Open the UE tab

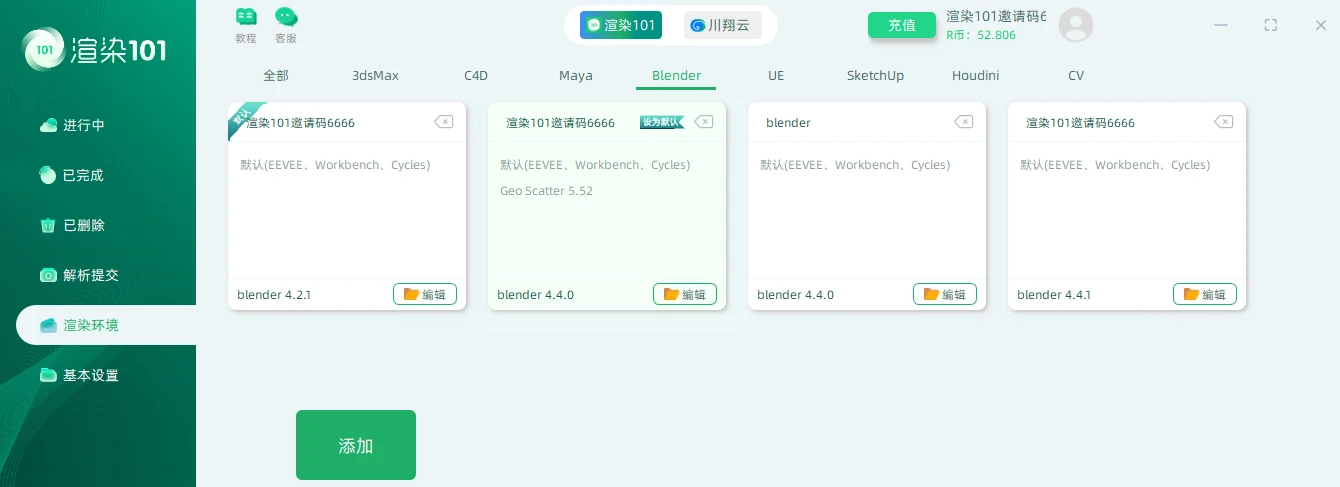776,76
